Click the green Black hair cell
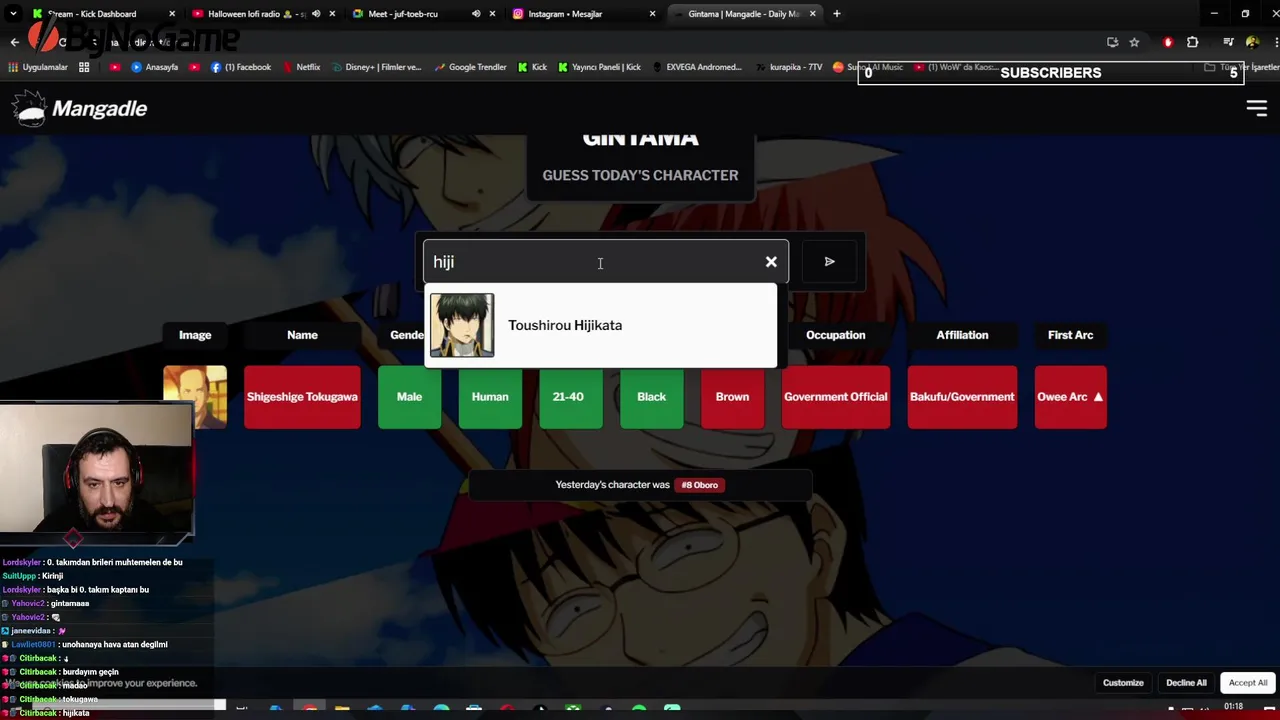1280x720 pixels. point(651,397)
